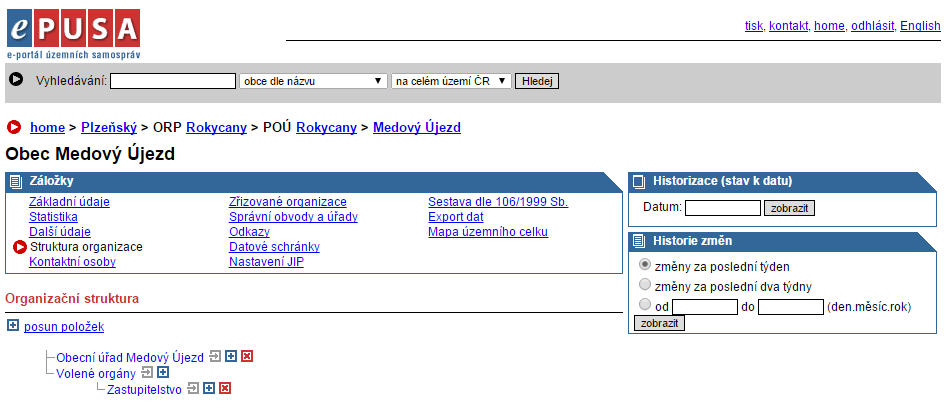Open Další údaje bookmark
948x409 pixels.
[60, 232]
